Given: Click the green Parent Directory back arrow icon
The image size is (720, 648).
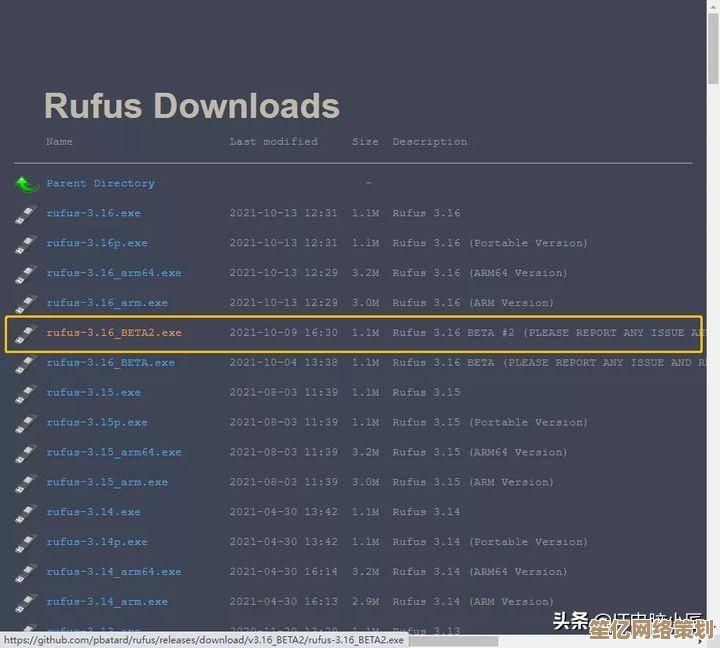Looking at the screenshot, I should (x=27, y=184).
